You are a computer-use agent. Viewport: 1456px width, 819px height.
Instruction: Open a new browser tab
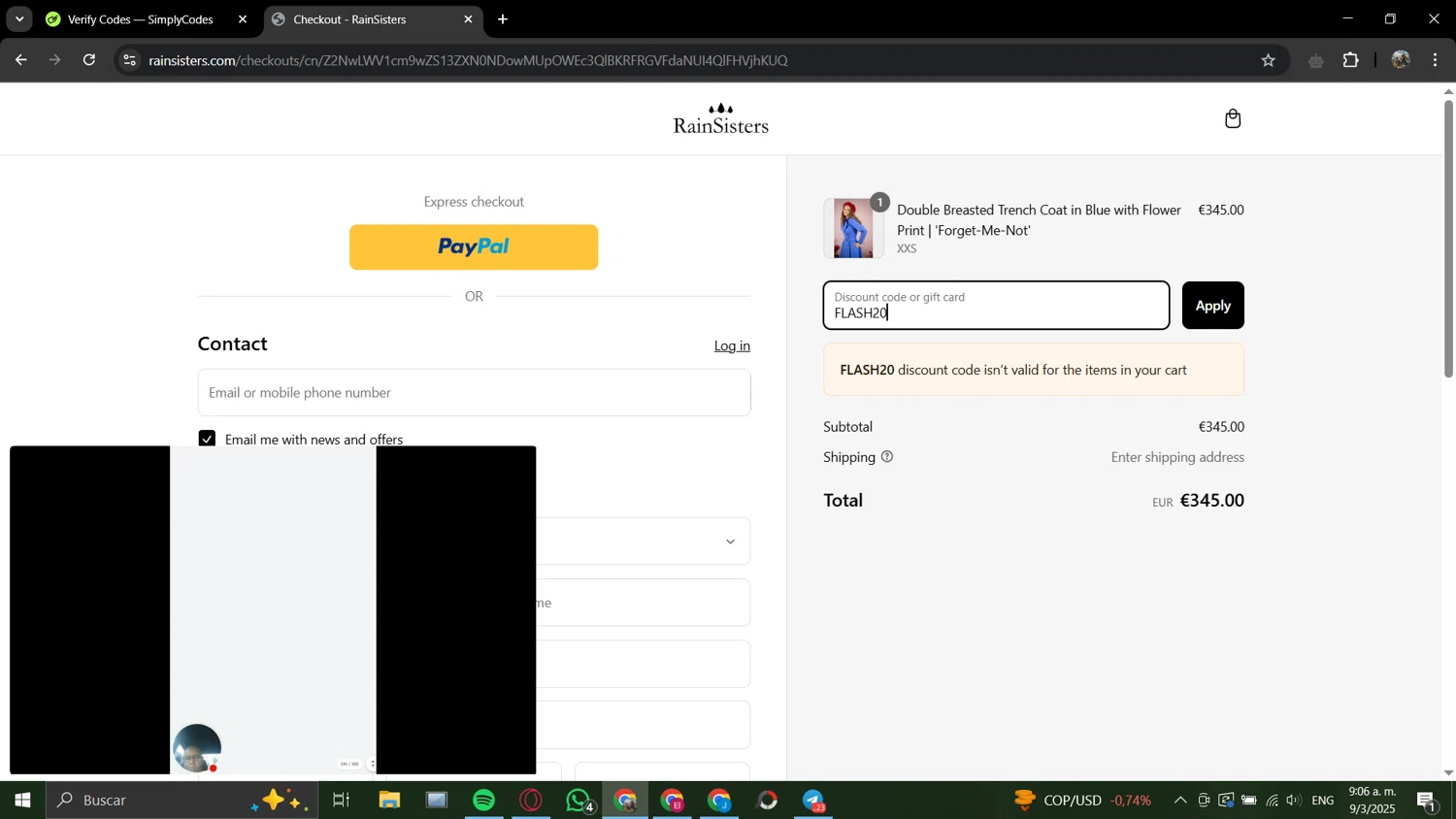tap(503, 19)
